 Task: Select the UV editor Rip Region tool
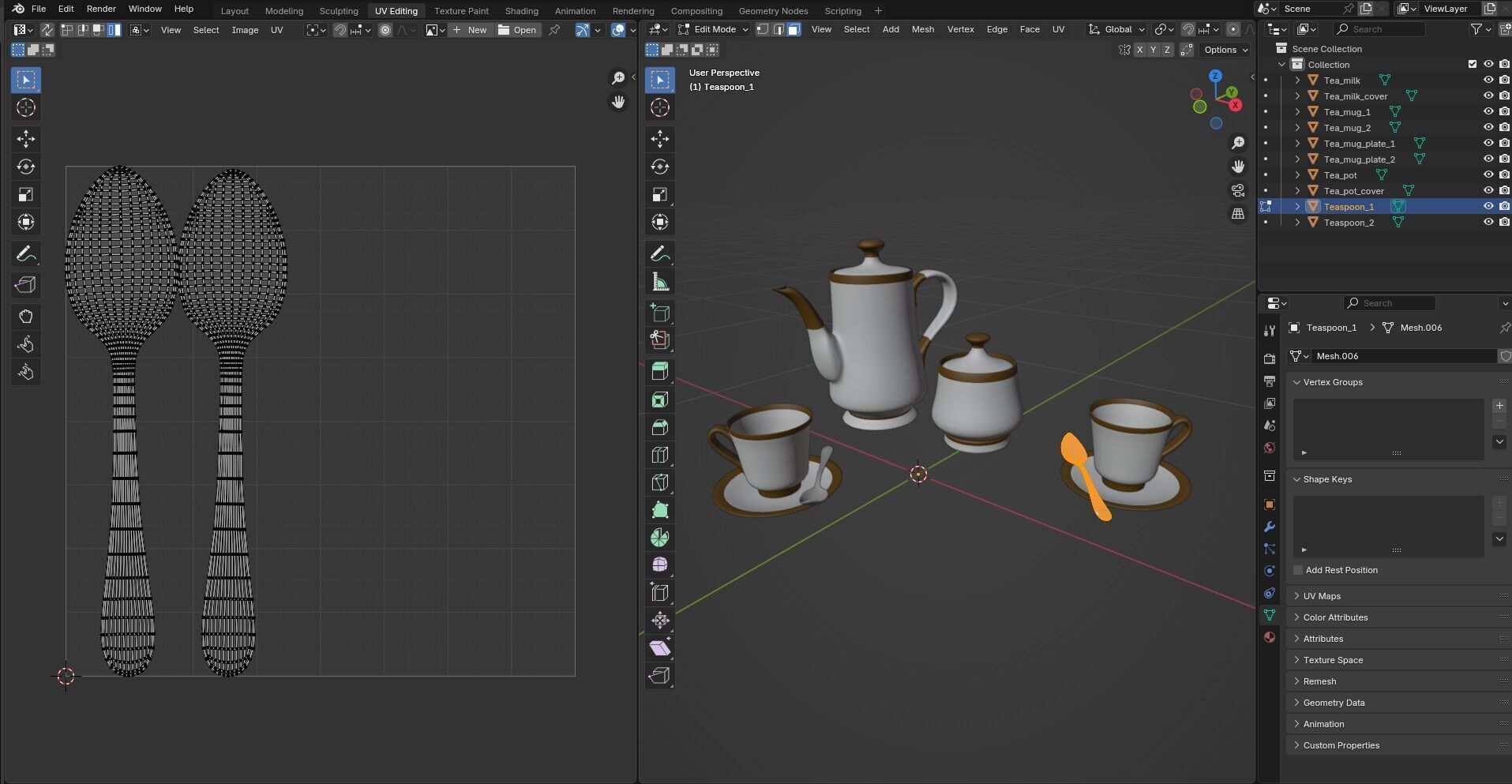click(x=26, y=285)
